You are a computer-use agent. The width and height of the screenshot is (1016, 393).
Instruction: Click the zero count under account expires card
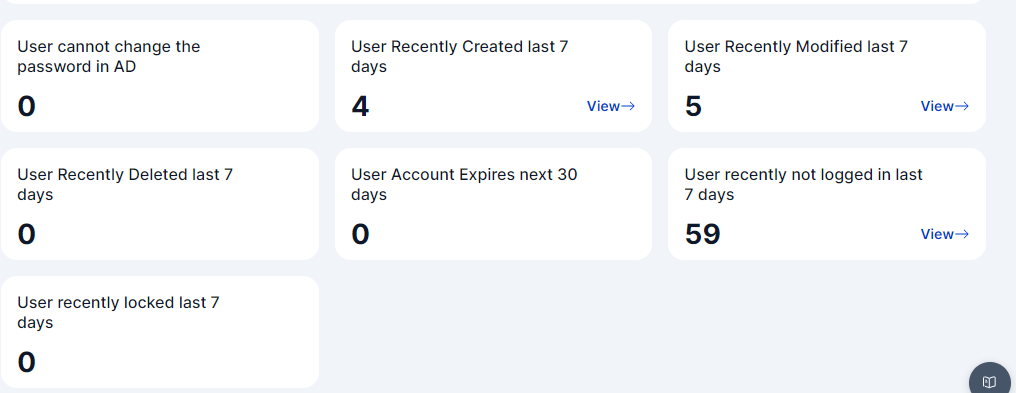point(360,234)
